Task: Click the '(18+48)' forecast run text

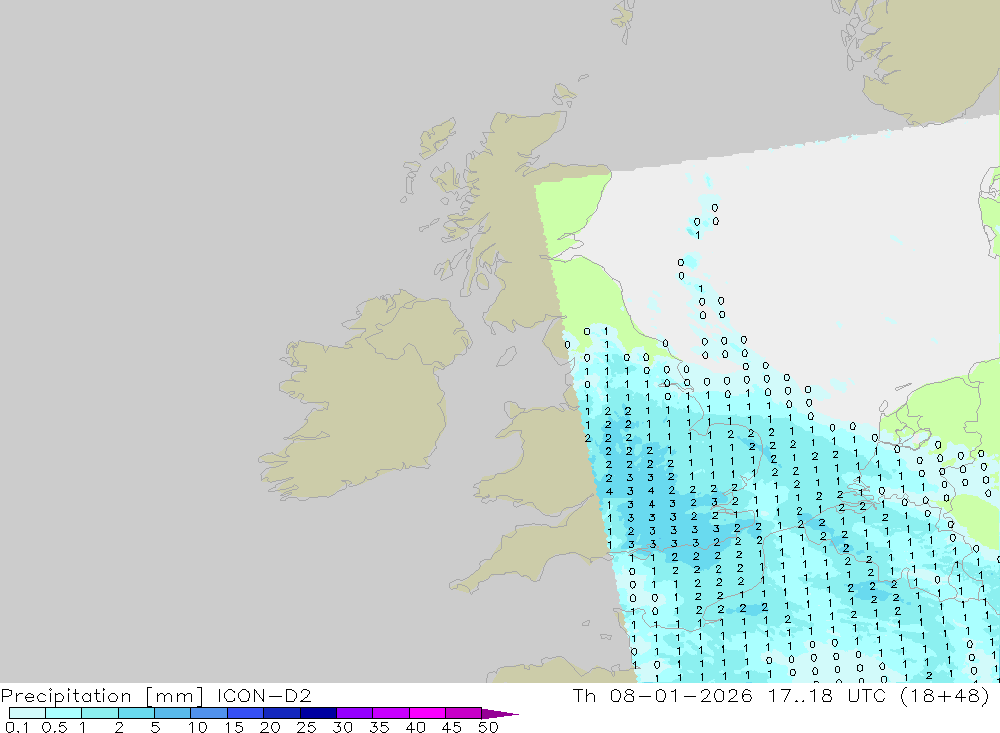Action: [945, 695]
